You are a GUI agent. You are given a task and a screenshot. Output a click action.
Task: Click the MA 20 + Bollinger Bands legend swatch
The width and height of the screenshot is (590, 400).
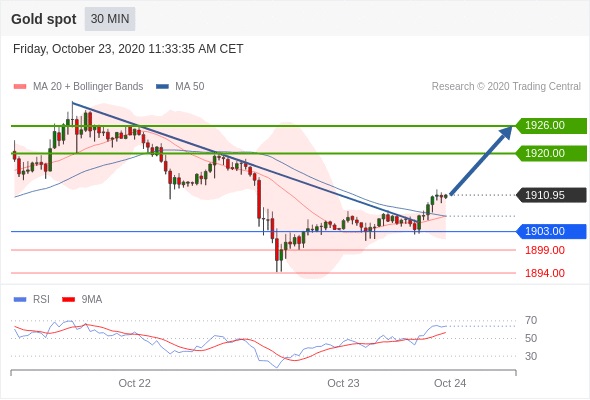click(20, 87)
